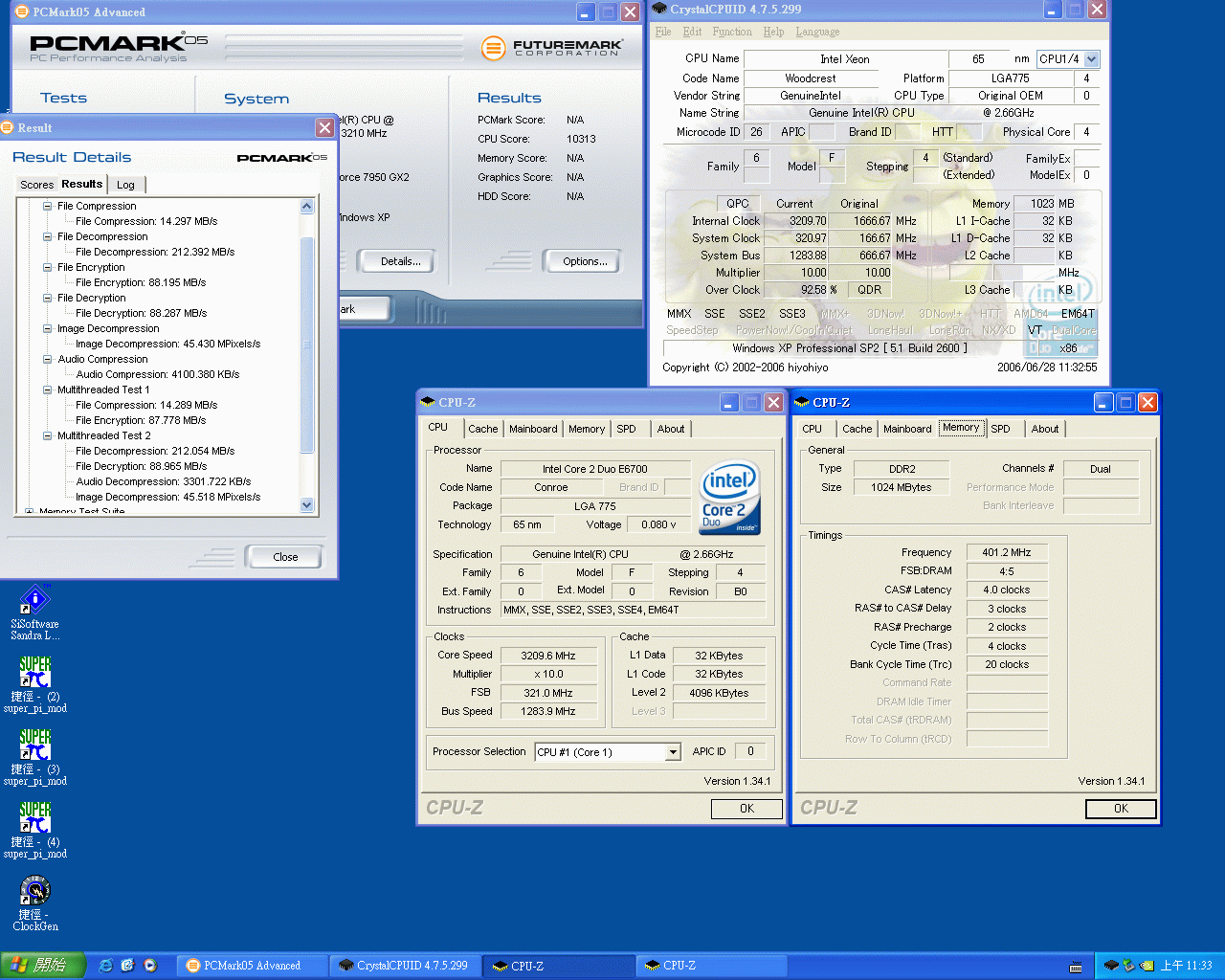1225x980 pixels.
Task: Switch to the Log tab
Action: point(125,185)
